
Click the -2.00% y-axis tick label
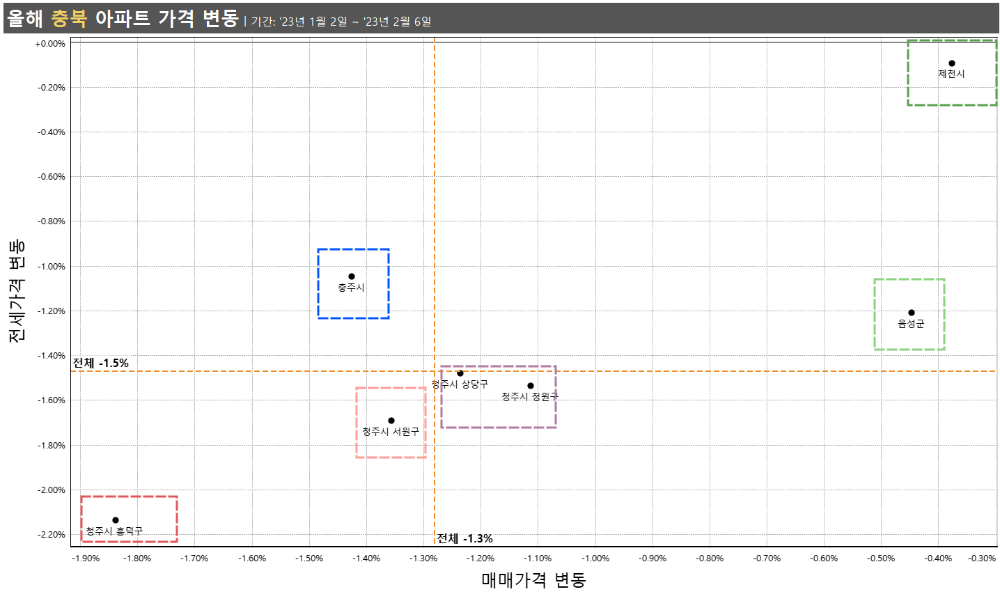tap(51, 490)
